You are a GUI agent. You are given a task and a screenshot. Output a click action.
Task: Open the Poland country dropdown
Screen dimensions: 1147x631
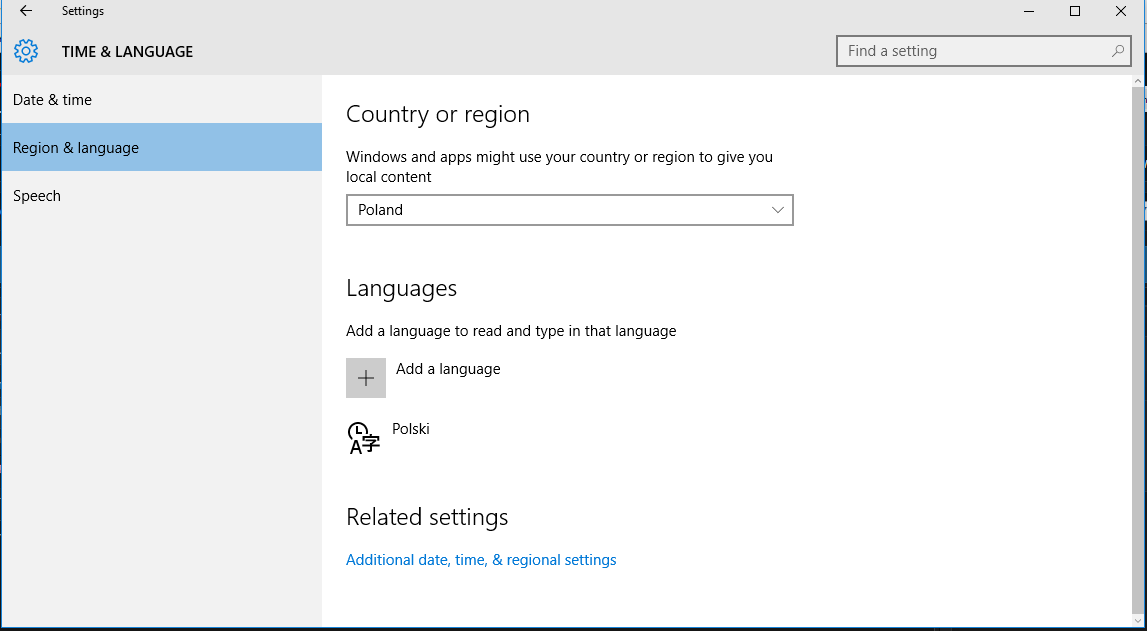click(x=570, y=210)
